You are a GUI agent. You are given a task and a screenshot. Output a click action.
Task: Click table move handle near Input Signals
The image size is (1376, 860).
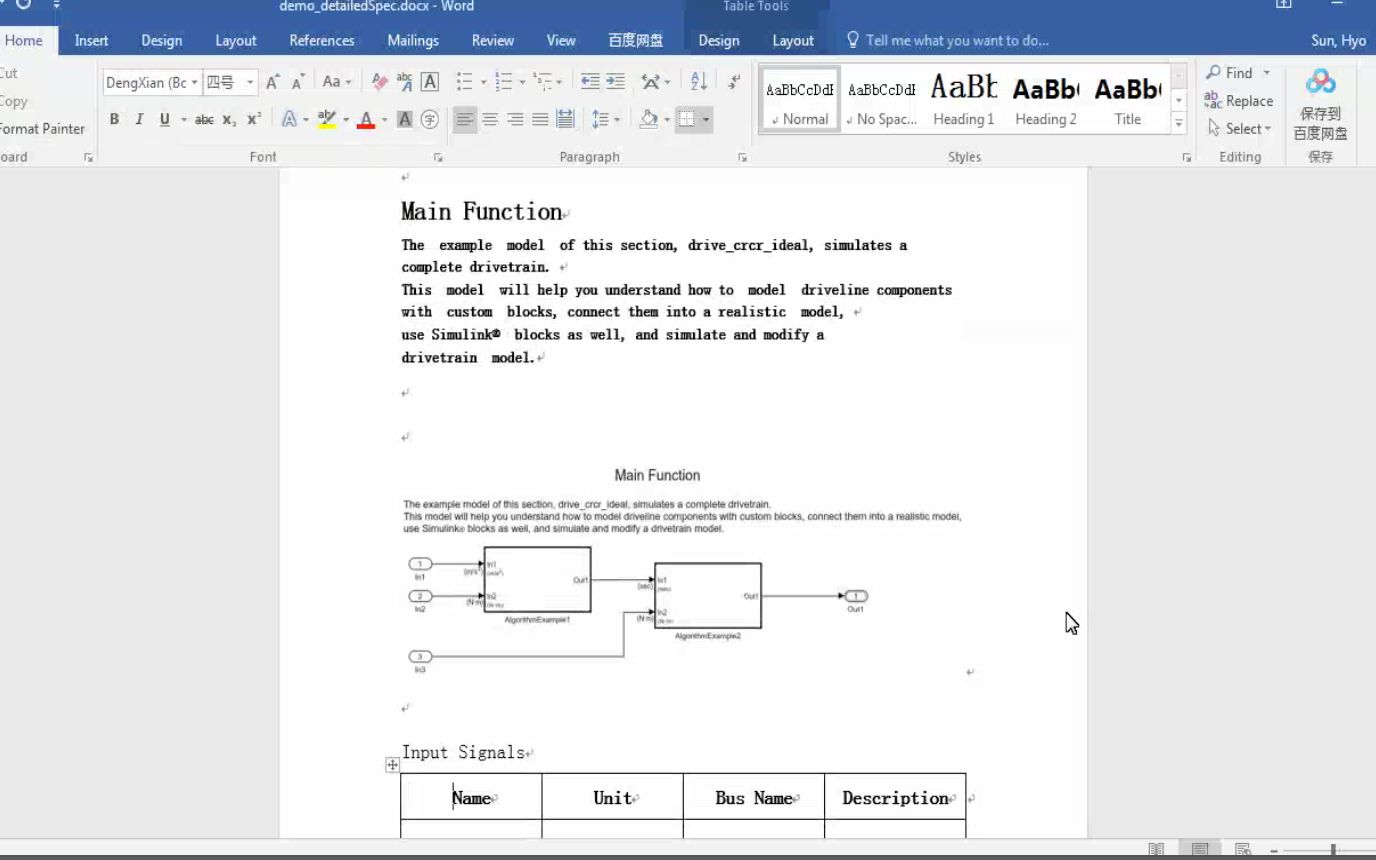click(392, 765)
